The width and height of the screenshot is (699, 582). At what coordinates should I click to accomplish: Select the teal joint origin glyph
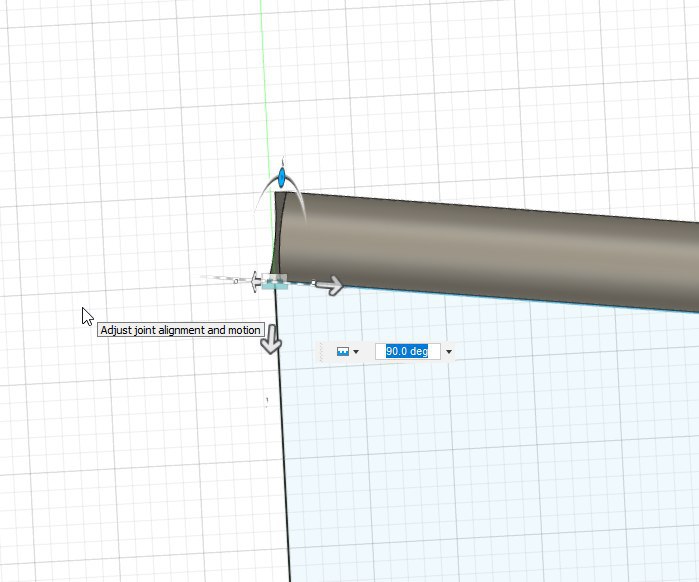tap(275, 282)
